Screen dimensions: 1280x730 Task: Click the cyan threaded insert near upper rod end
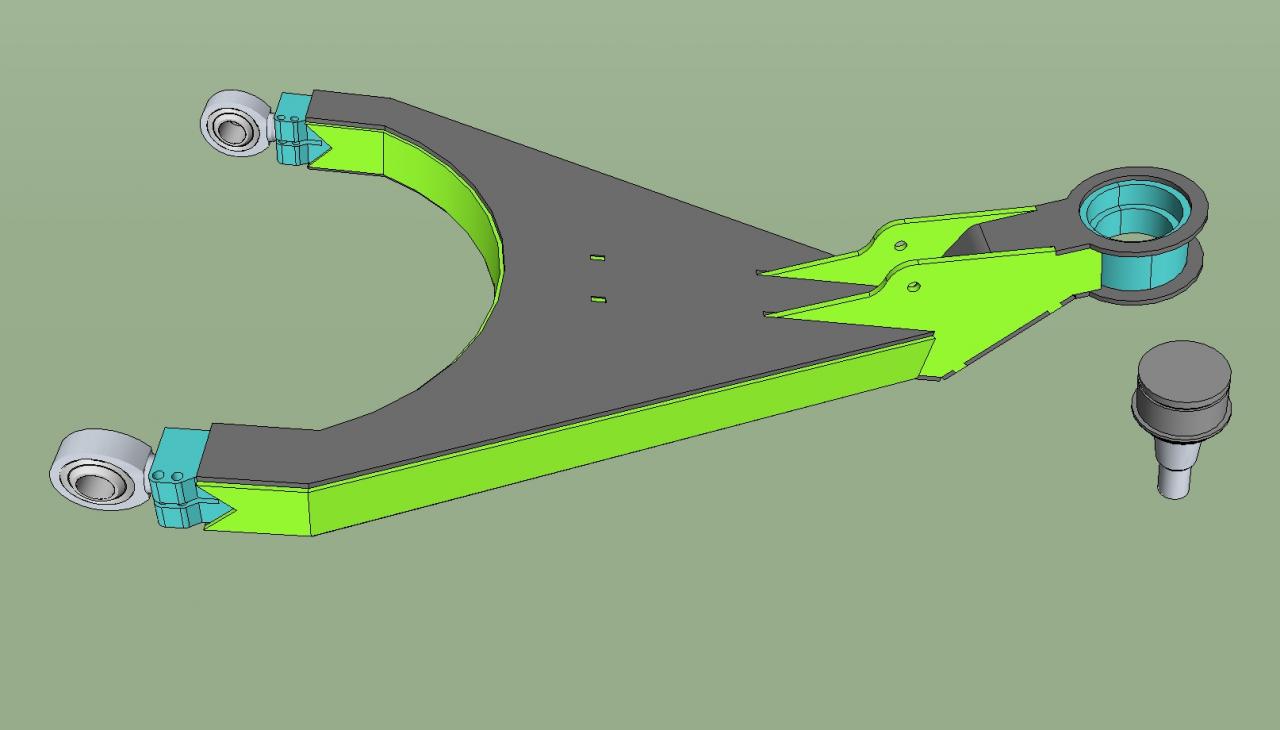point(290,128)
